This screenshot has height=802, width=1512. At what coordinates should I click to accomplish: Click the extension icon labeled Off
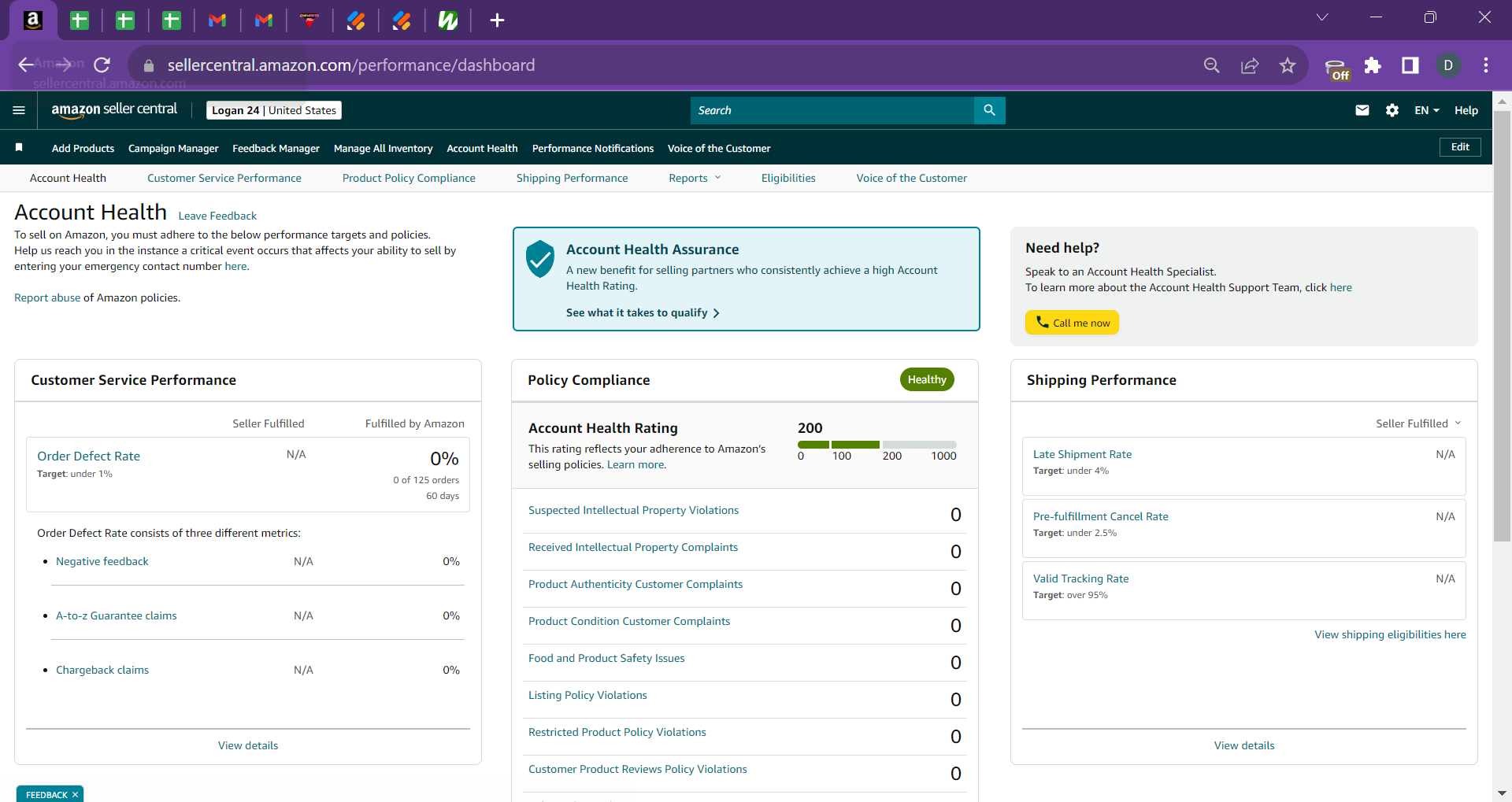(1336, 68)
